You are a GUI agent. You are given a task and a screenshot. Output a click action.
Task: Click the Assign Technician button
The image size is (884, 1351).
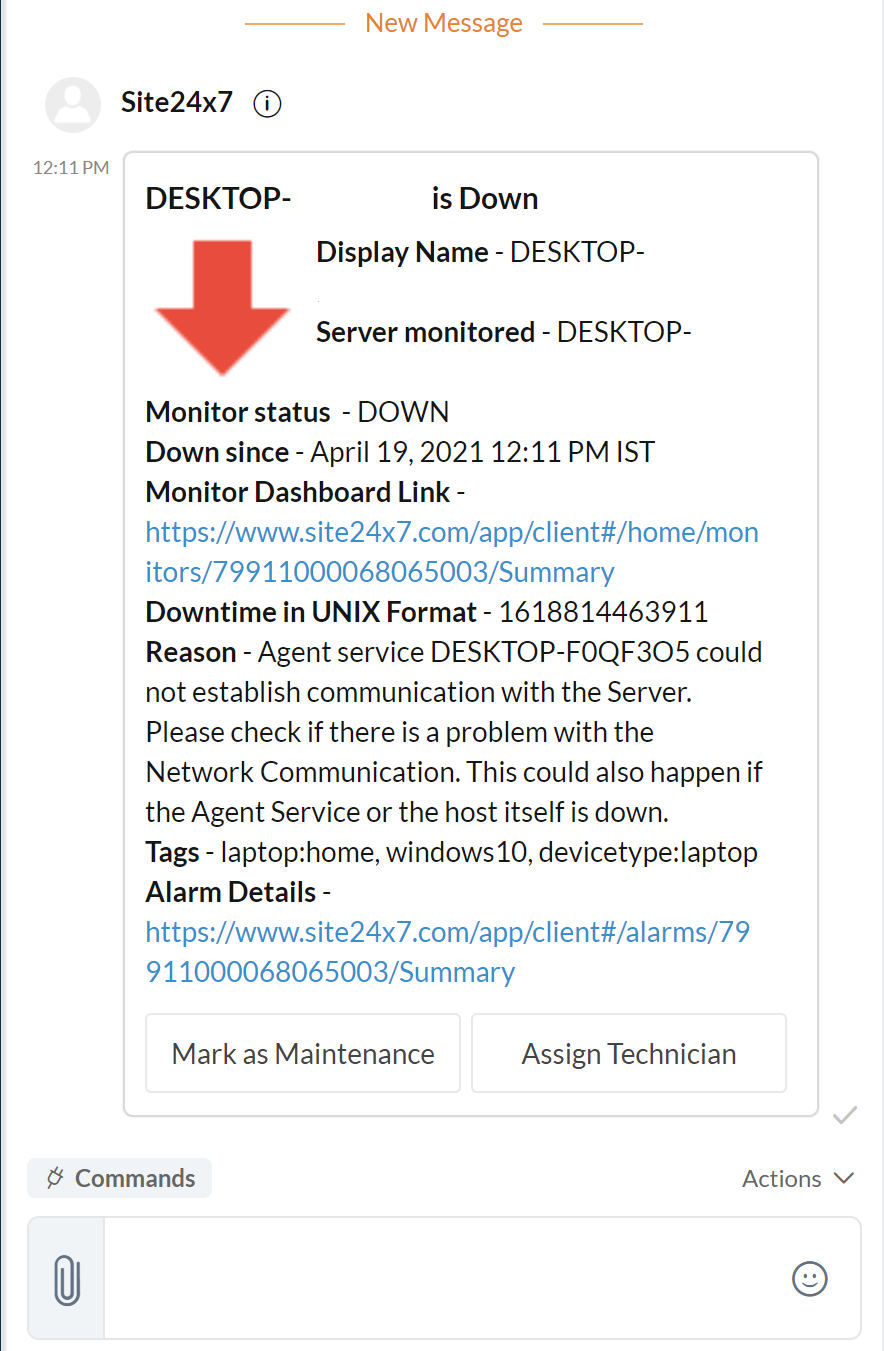628,1053
